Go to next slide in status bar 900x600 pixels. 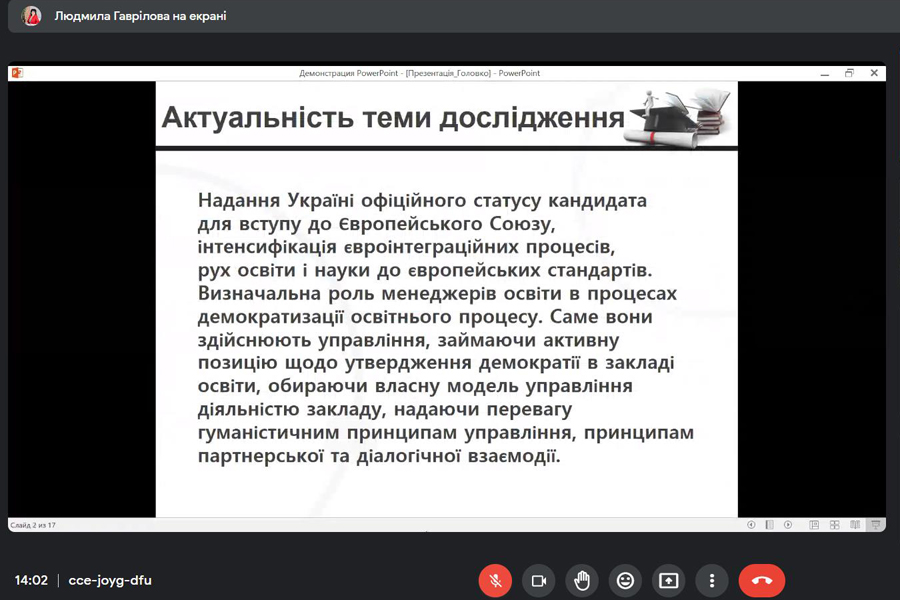788,525
